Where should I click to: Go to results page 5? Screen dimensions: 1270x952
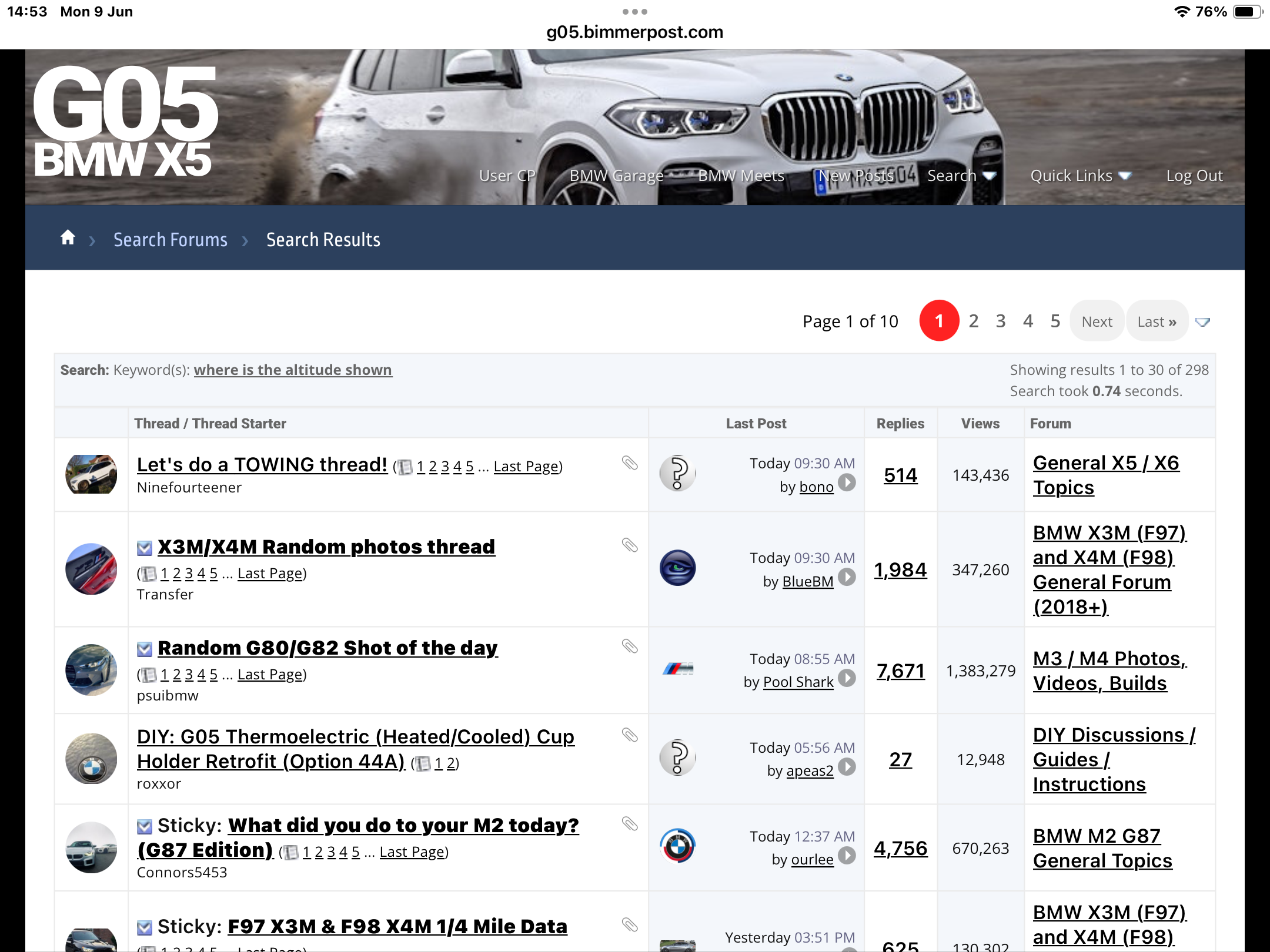point(1055,321)
